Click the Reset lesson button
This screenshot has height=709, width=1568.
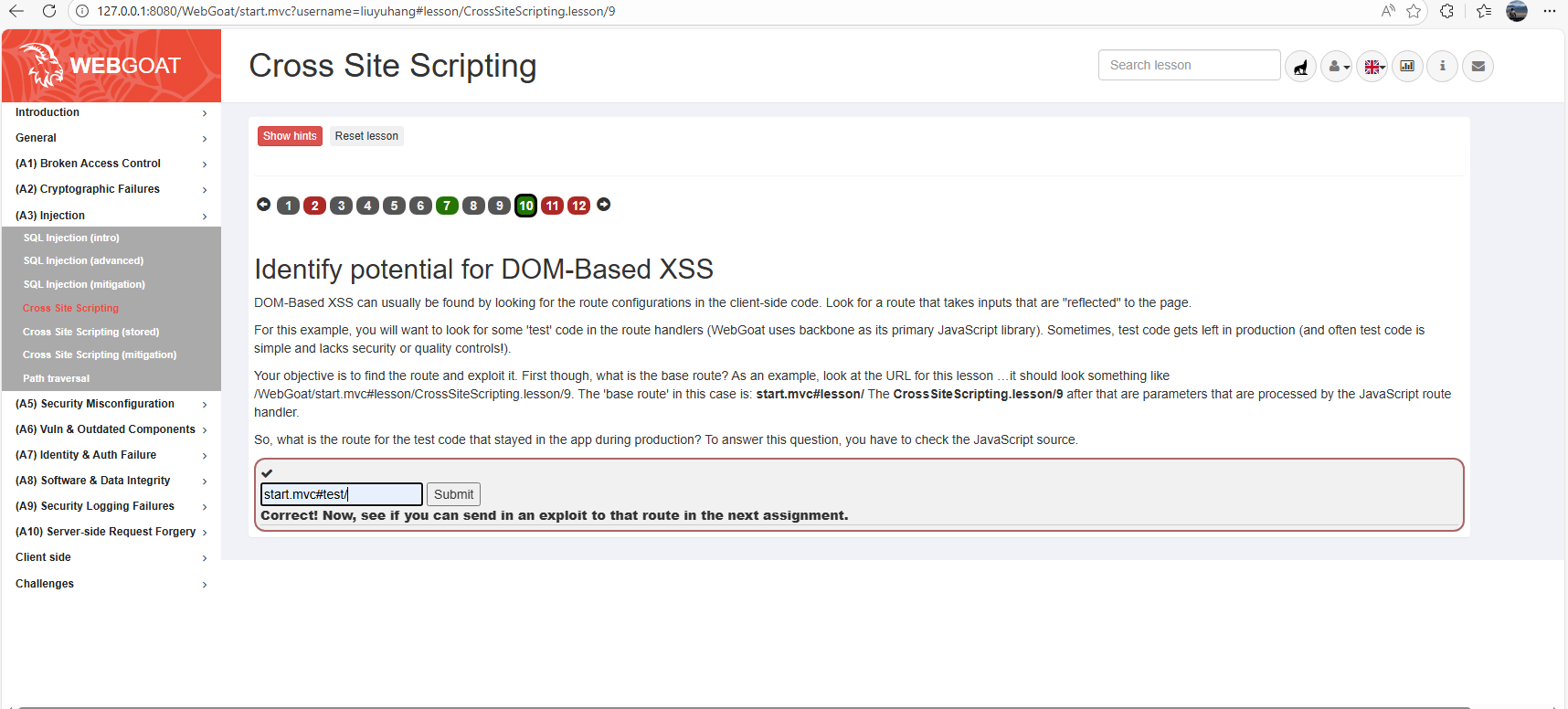(366, 136)
